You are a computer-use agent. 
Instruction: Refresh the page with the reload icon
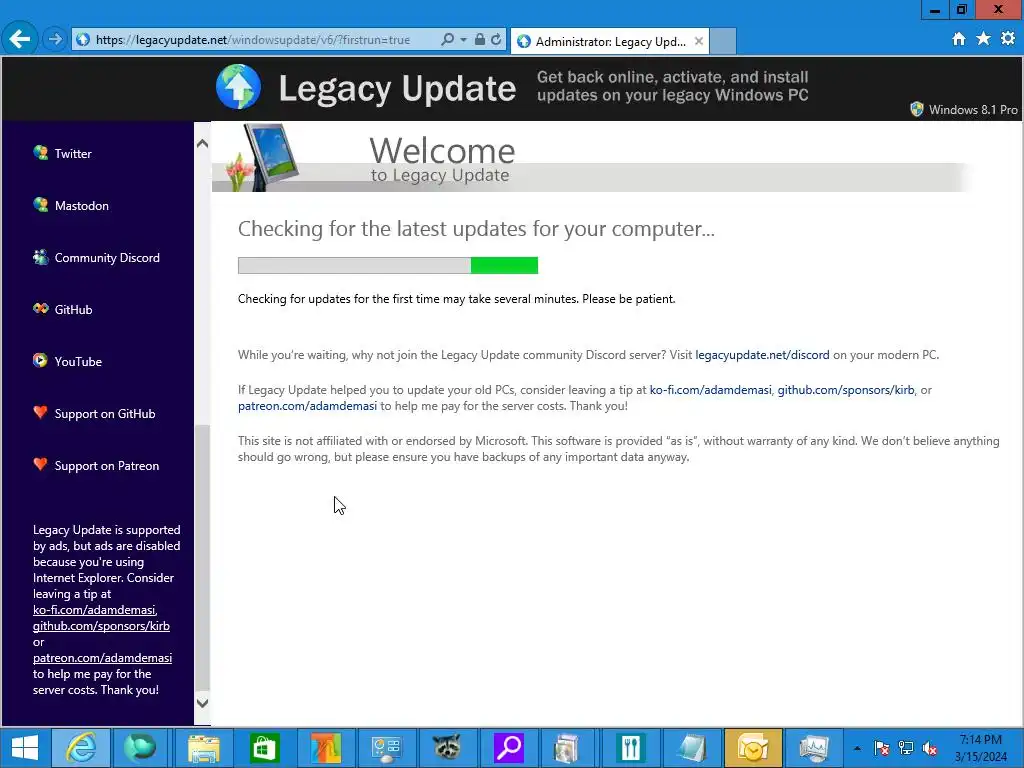pyautogui.click(x=496, y=39)
